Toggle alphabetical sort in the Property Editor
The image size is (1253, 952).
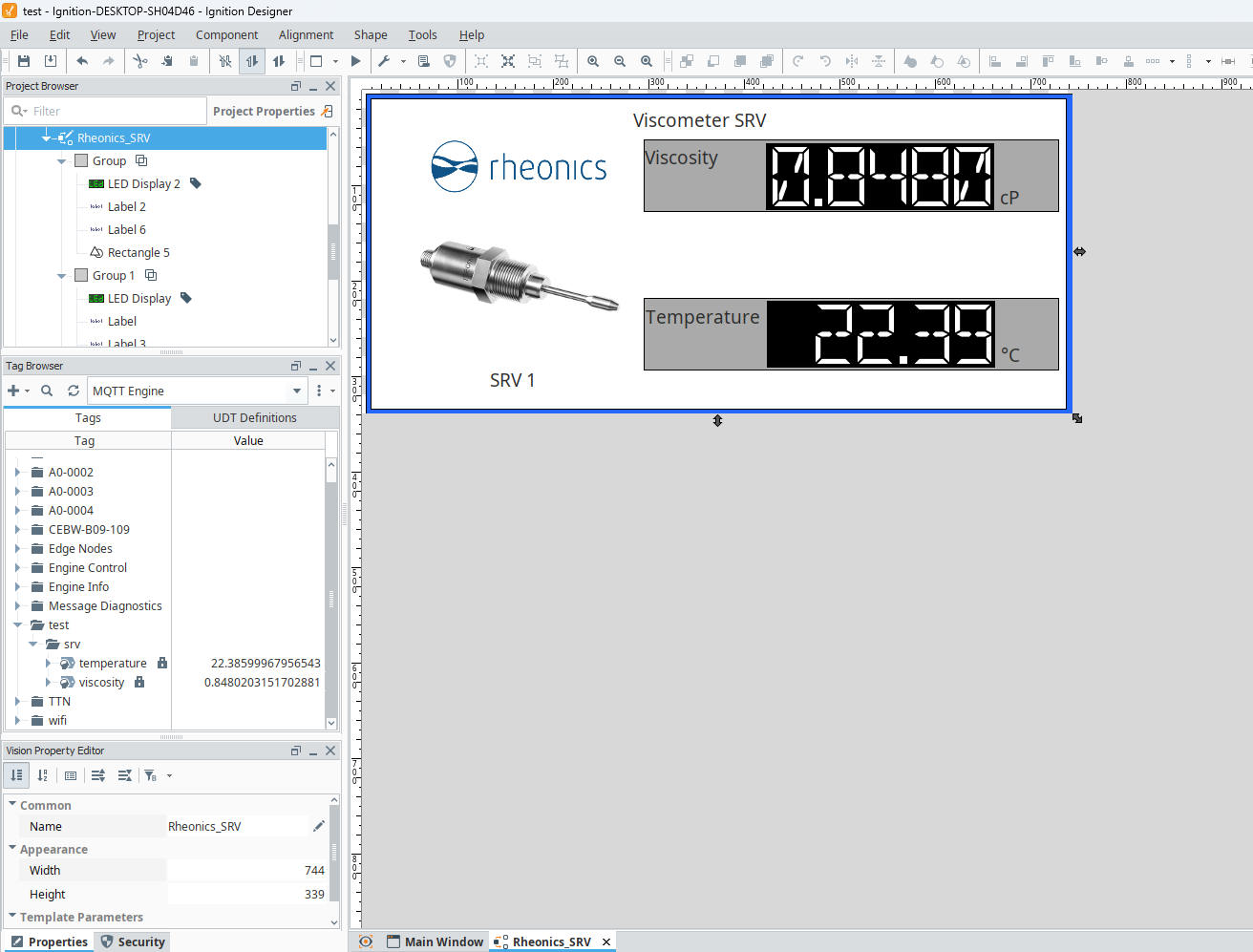click(x=43, y=775)
